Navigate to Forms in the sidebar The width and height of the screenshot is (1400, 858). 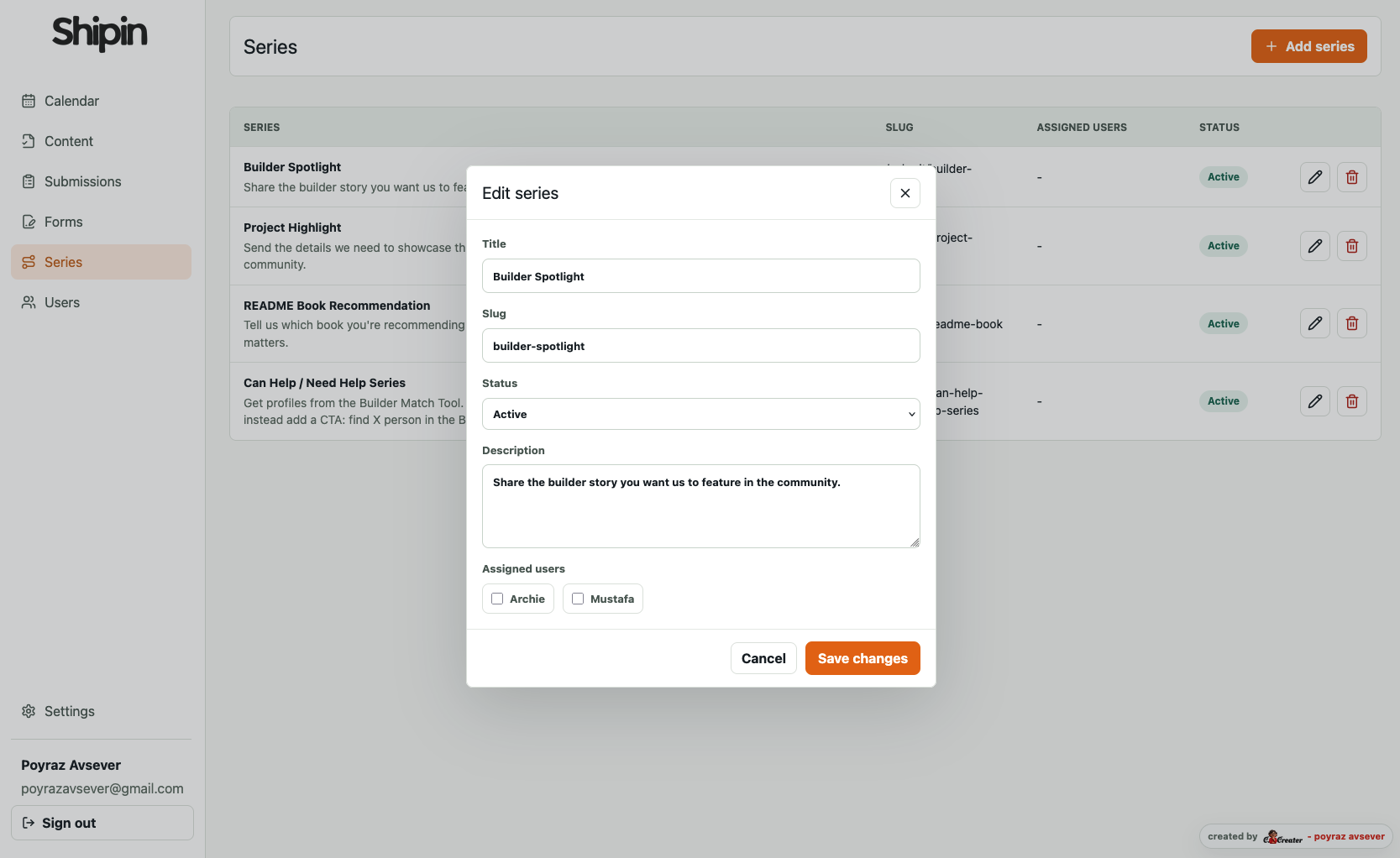101,222
